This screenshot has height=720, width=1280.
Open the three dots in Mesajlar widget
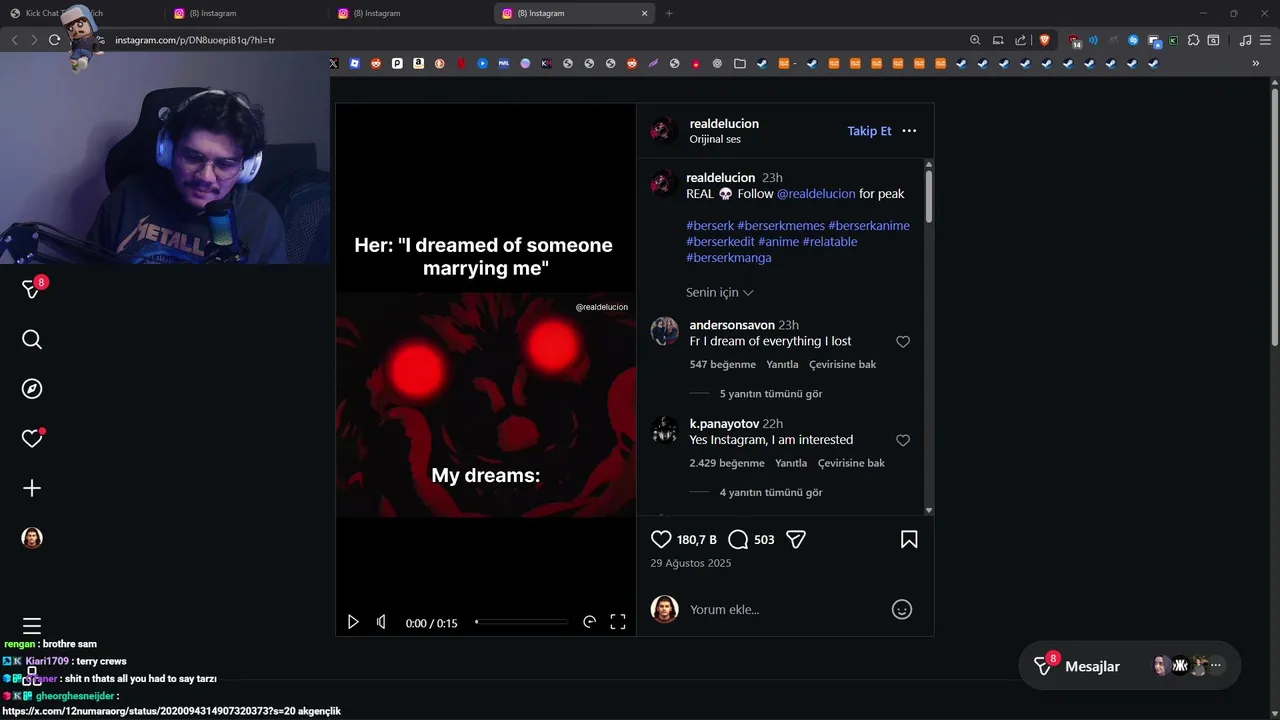coord(1216,665)
